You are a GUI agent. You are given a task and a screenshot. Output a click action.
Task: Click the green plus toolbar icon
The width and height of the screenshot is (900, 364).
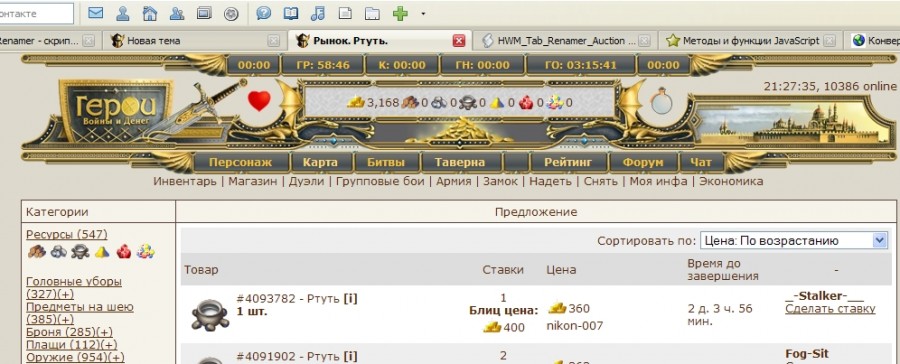400,13
